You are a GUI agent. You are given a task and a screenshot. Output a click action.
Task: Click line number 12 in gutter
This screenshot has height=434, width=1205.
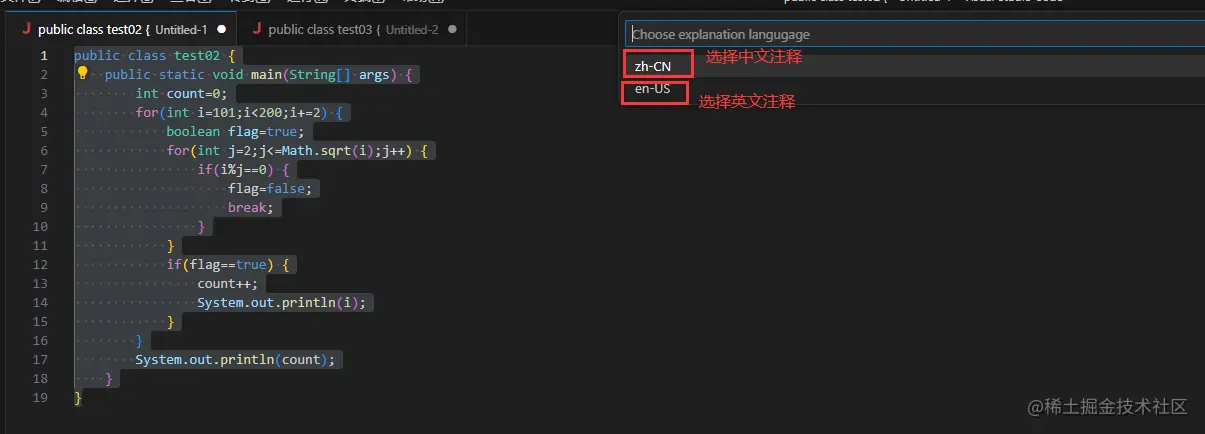[40, 264]
